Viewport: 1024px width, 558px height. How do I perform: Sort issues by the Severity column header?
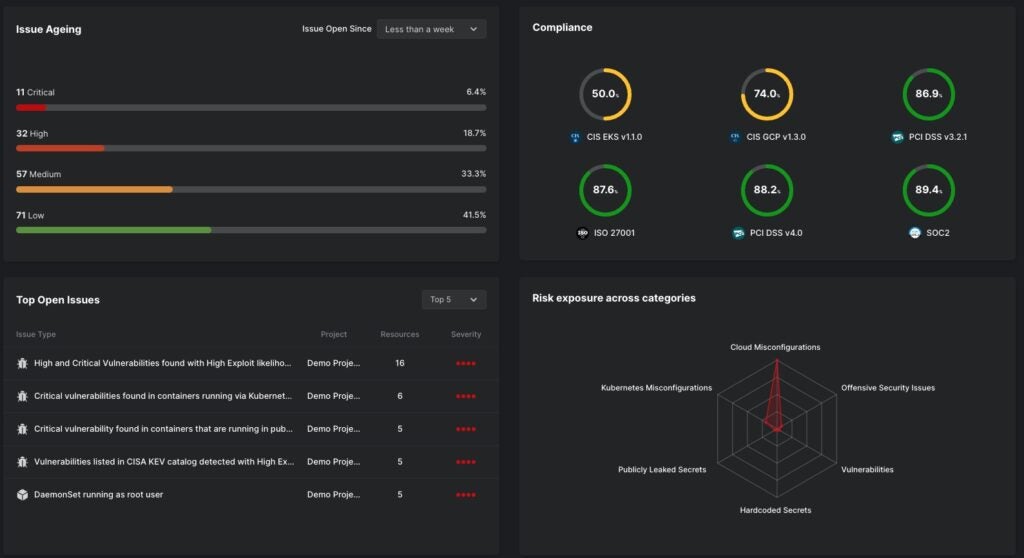tap(466, 334)
